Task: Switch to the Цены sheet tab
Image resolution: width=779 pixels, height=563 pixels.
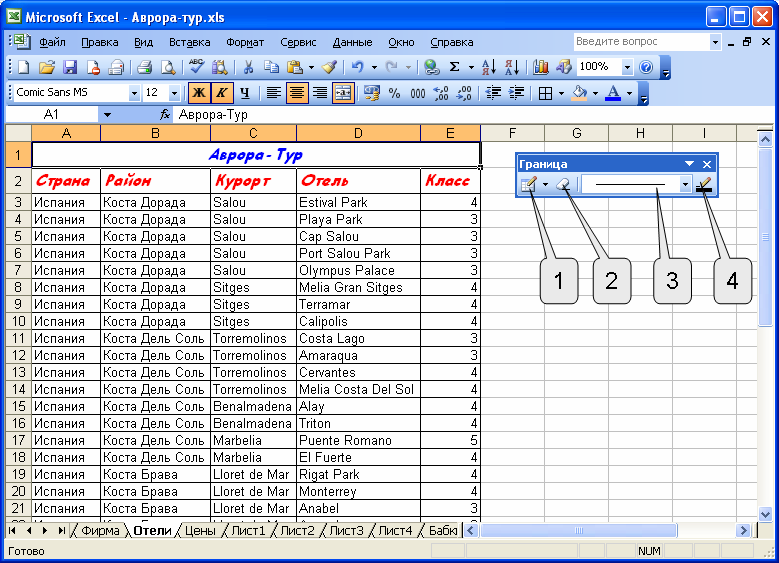Action: point(200,531)
